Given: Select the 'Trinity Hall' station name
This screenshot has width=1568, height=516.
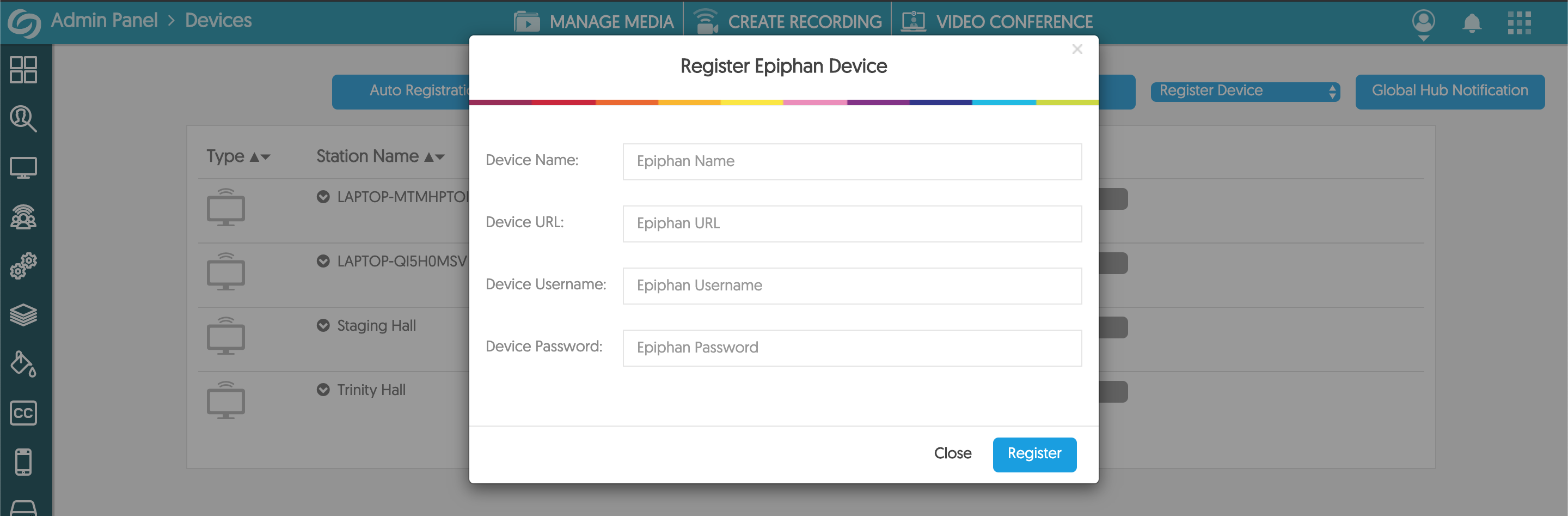Looking at the screenshot, I should click(x=371, y=391).
